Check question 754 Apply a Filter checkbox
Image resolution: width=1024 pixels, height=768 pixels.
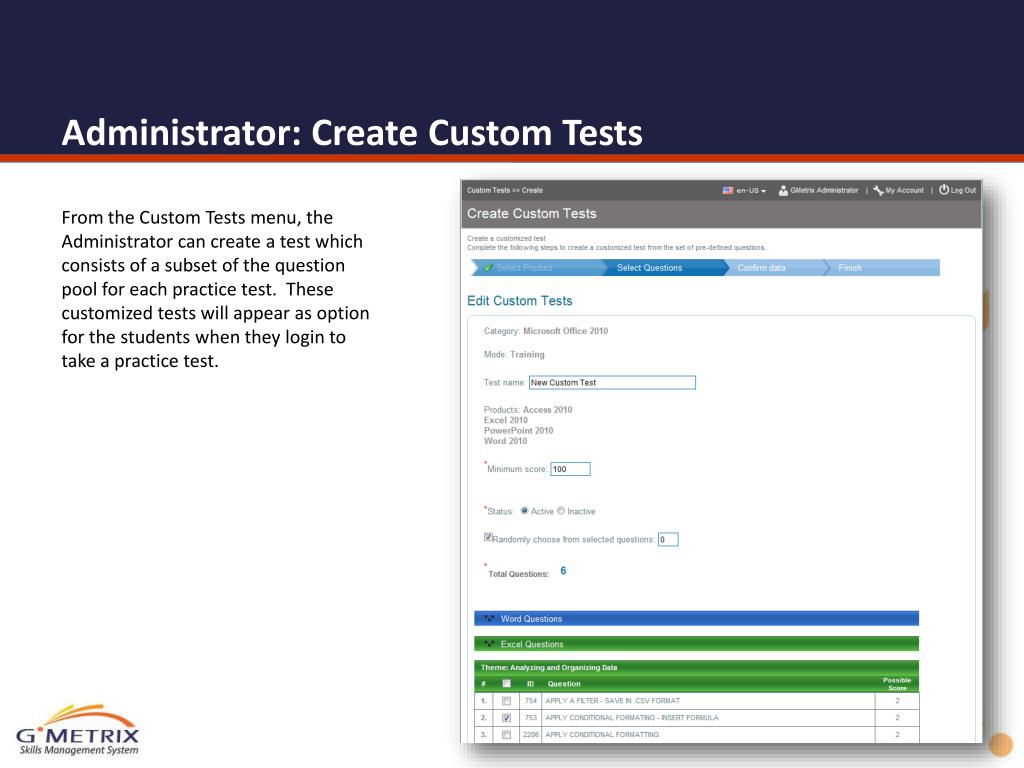click(x=506, y=701)
